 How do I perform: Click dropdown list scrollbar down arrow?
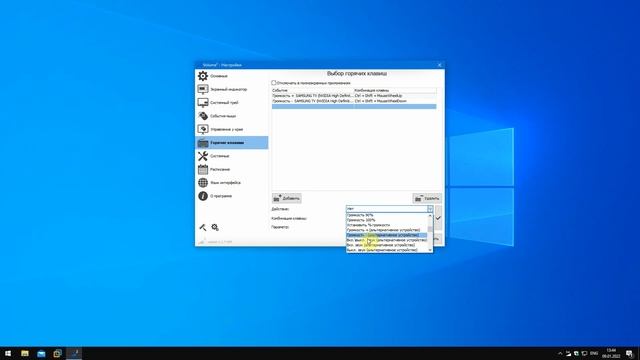[x=430, y=250]
